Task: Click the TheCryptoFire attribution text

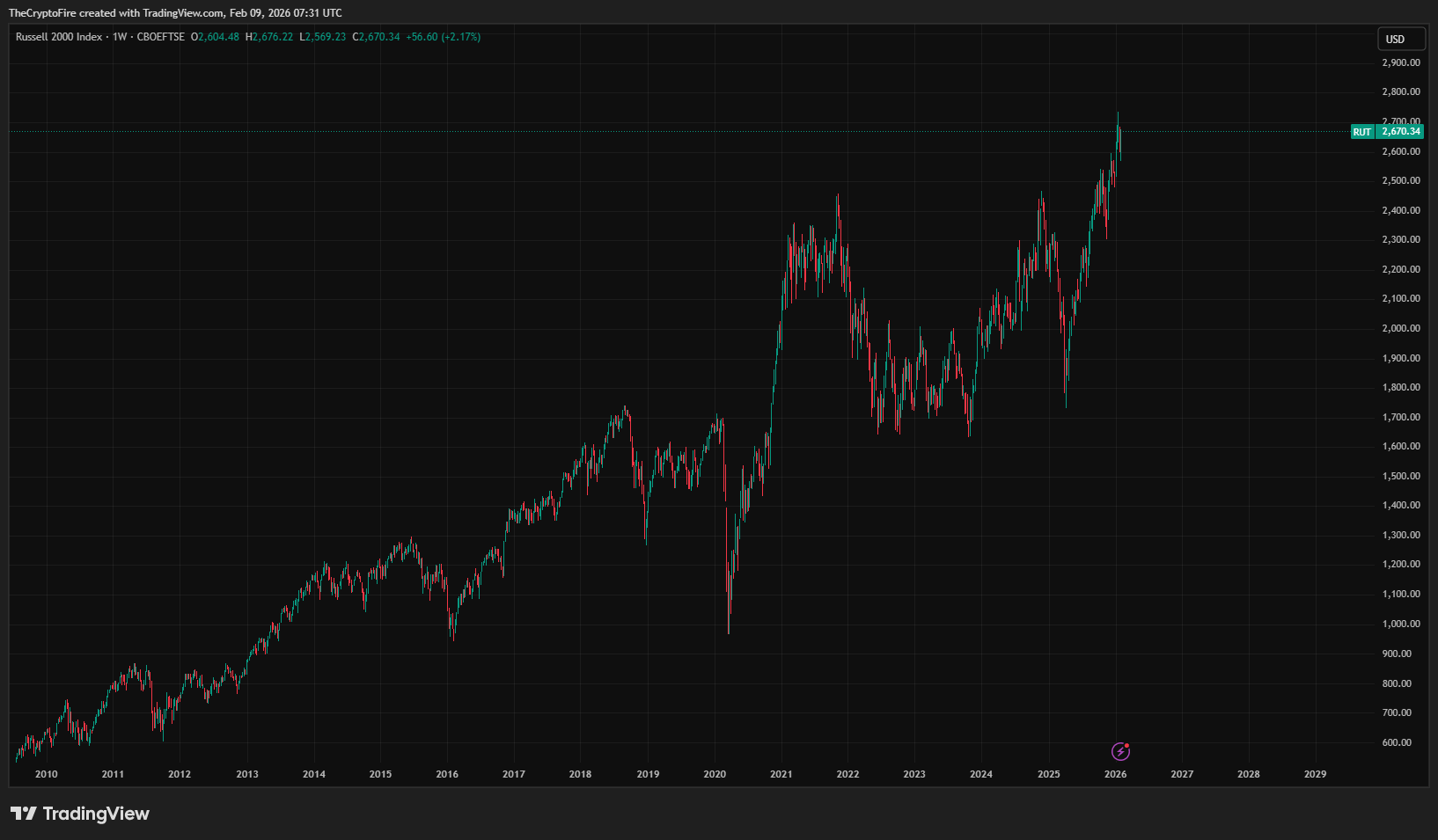Action: 42,12
